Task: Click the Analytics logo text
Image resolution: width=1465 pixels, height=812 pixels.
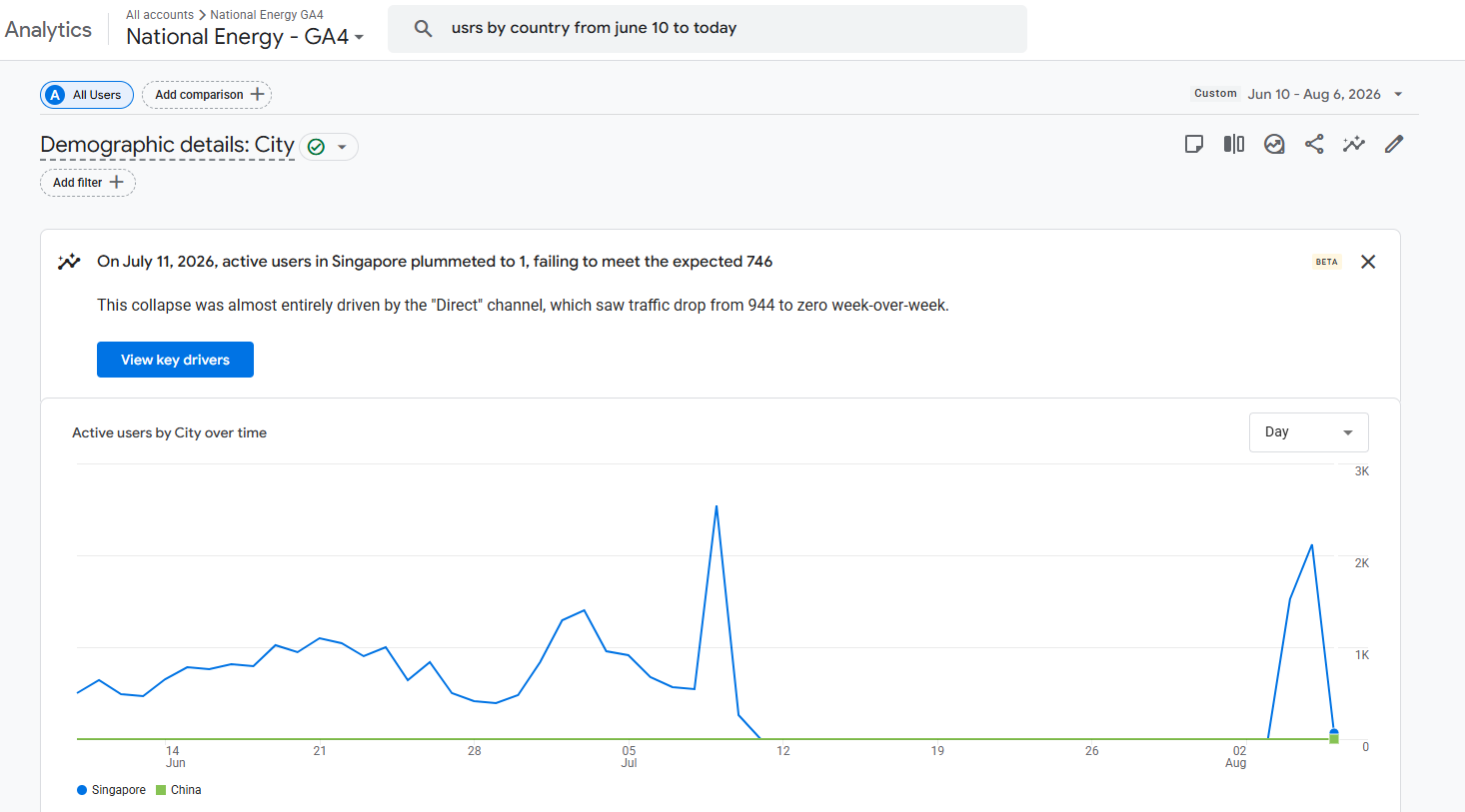Action: click(48, 30)
